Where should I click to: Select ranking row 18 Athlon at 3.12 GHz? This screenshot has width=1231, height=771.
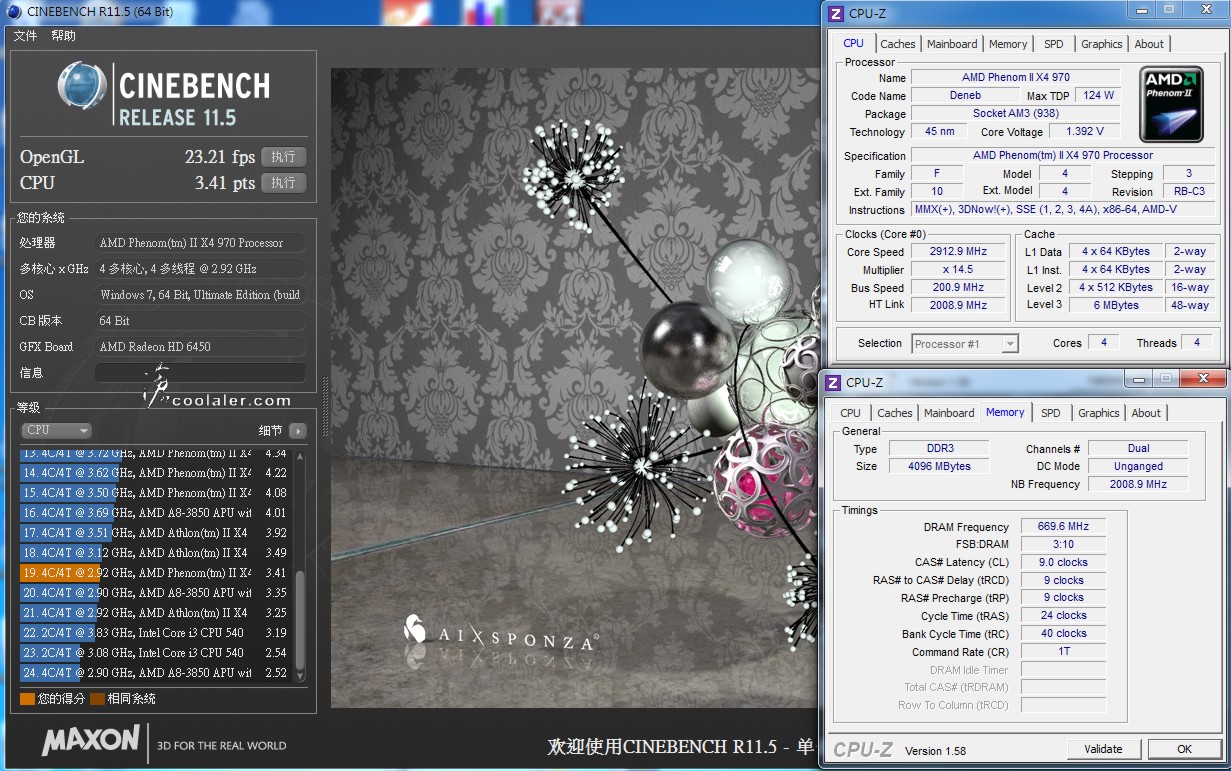(x=155, y=553)
